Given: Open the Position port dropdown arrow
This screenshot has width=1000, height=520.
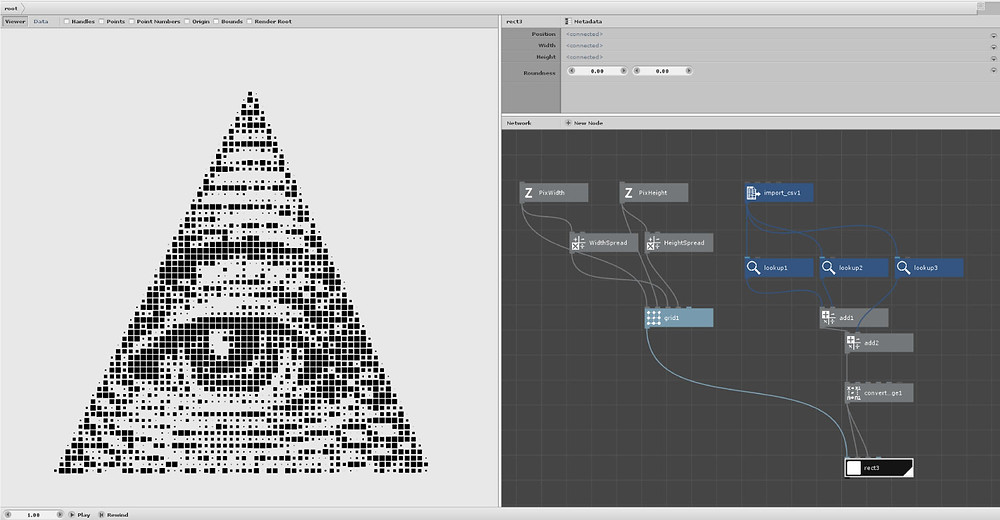Looking at the screenshot, I should pyautogui.click(x=993, y=36).
